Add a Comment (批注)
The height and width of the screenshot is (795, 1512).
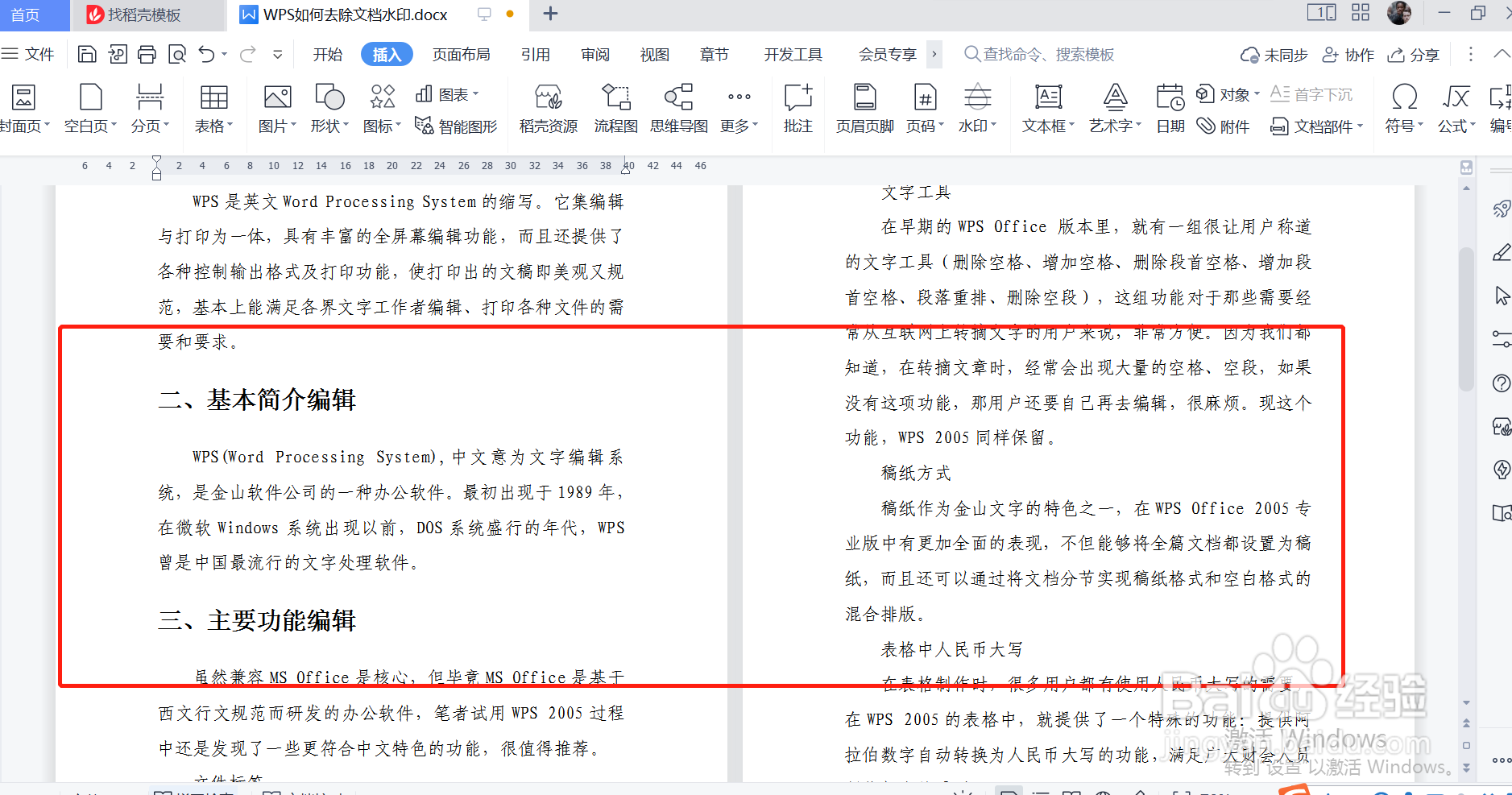click(798, 109)
